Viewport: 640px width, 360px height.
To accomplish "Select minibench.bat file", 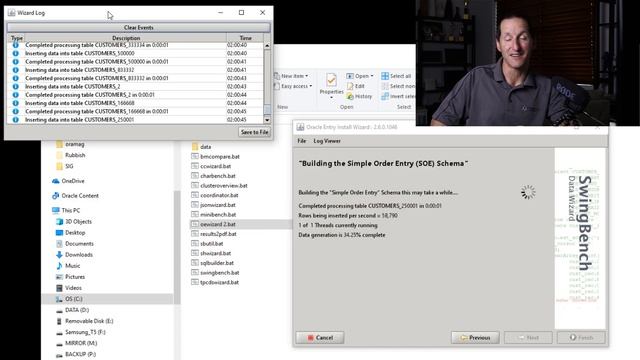I will click(x=214, y=214).
